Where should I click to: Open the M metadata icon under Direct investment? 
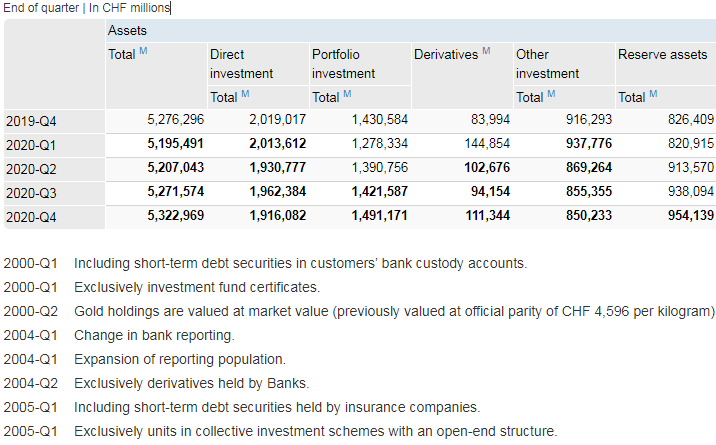(245, 94)
